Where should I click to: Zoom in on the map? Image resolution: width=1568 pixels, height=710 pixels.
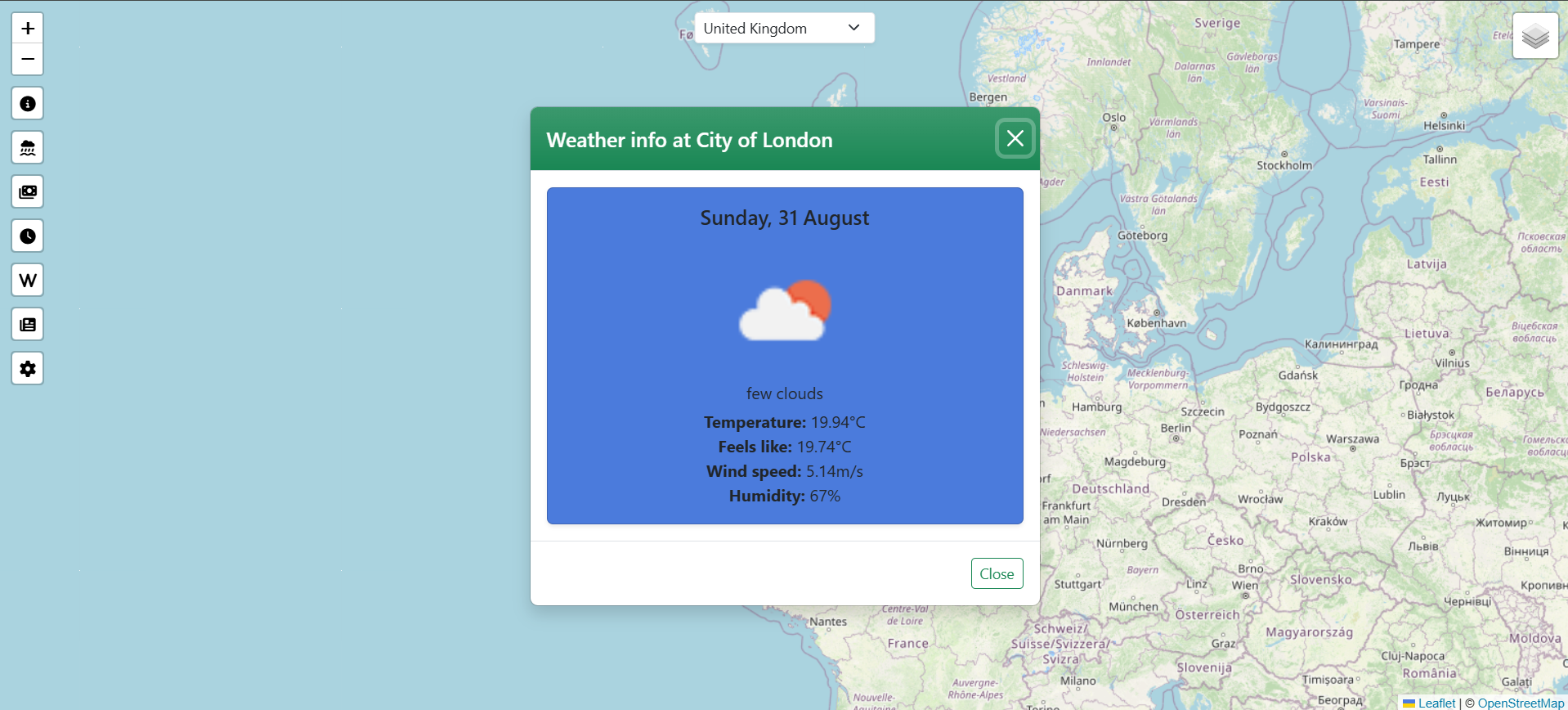pyautogui.click(x=28, y=29)
